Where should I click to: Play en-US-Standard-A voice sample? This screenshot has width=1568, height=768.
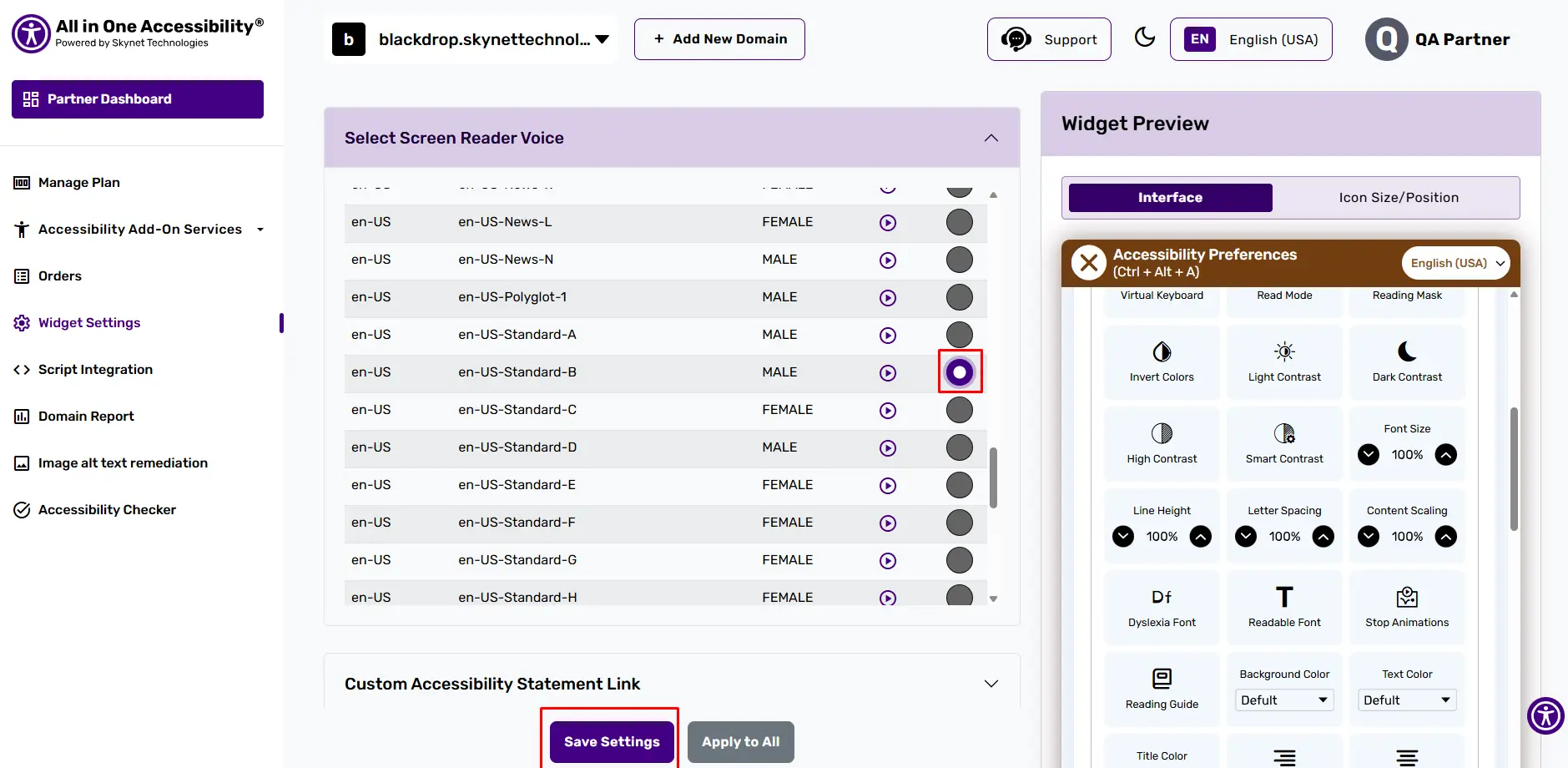tap(888, 336)
